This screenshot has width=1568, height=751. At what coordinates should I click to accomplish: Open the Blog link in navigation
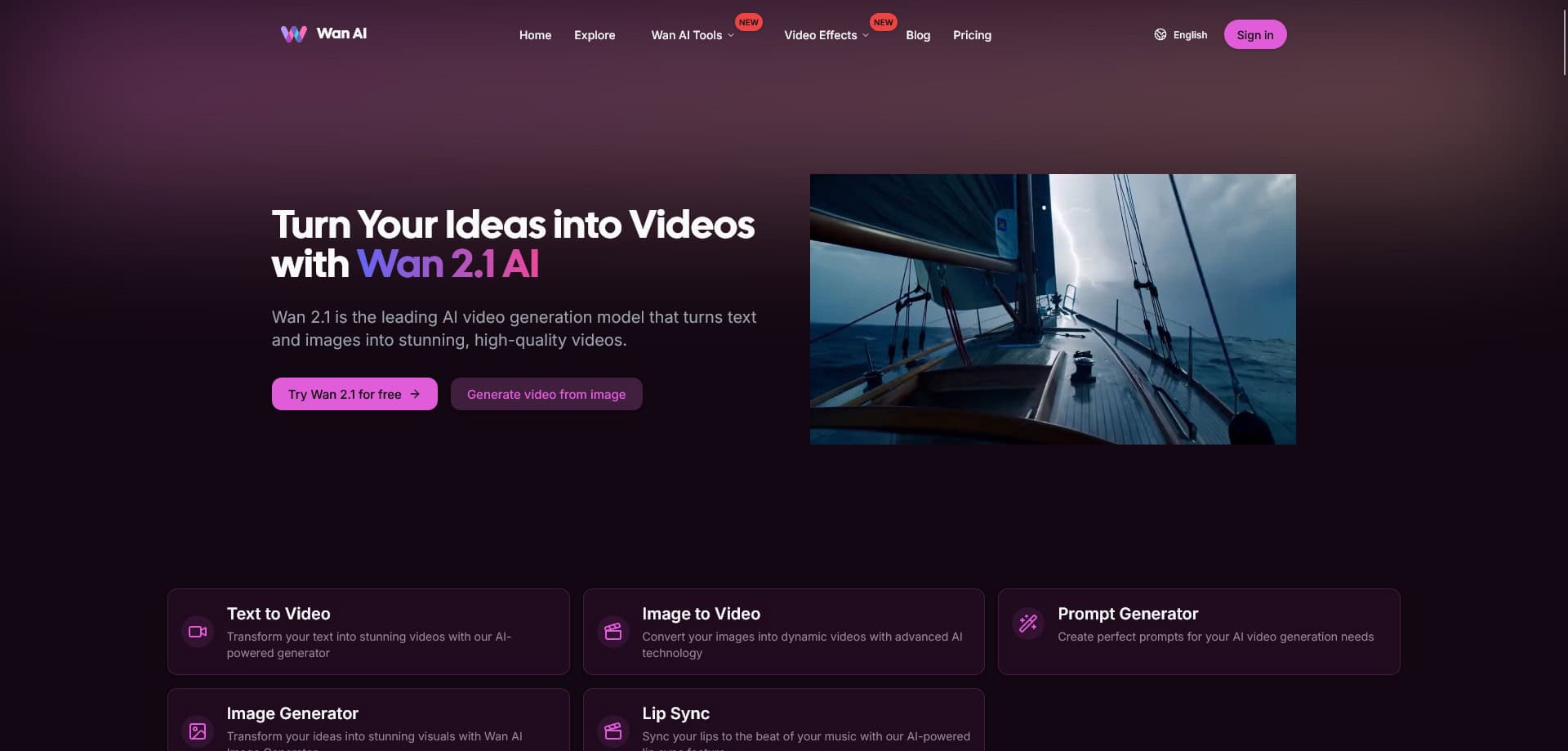(918, 35)
